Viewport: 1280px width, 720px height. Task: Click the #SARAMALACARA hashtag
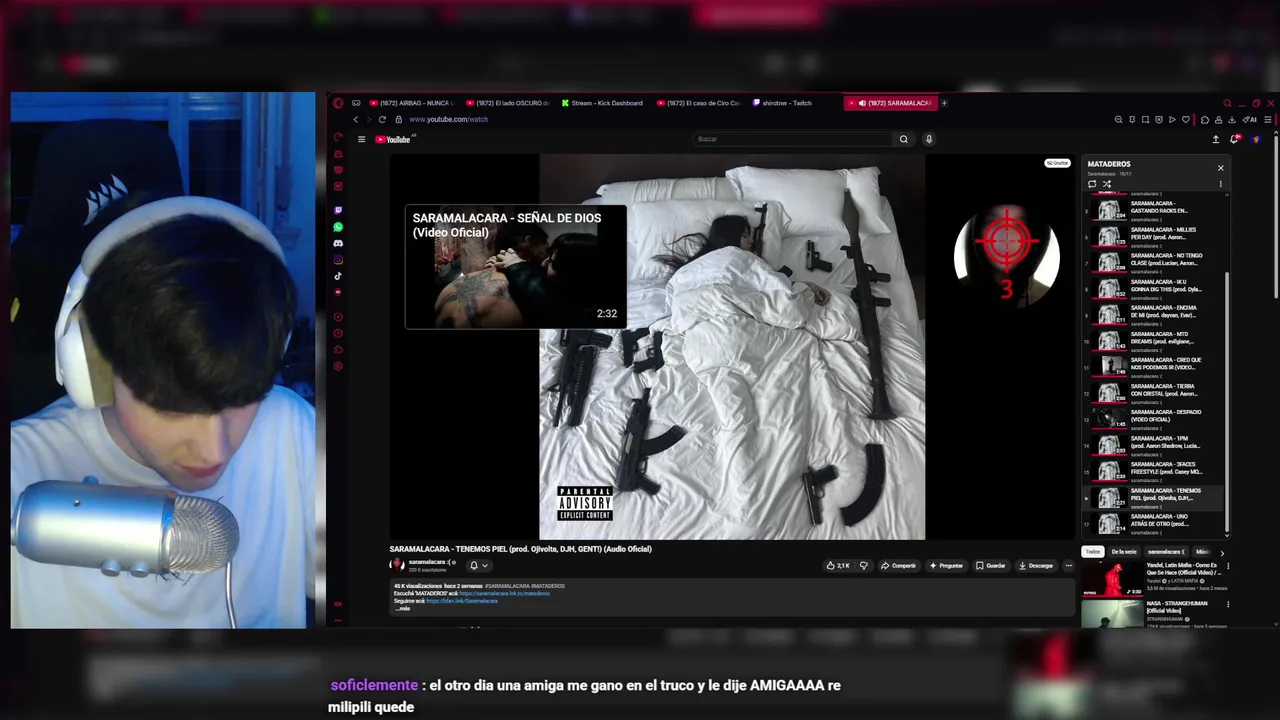(x=507, y=586)
